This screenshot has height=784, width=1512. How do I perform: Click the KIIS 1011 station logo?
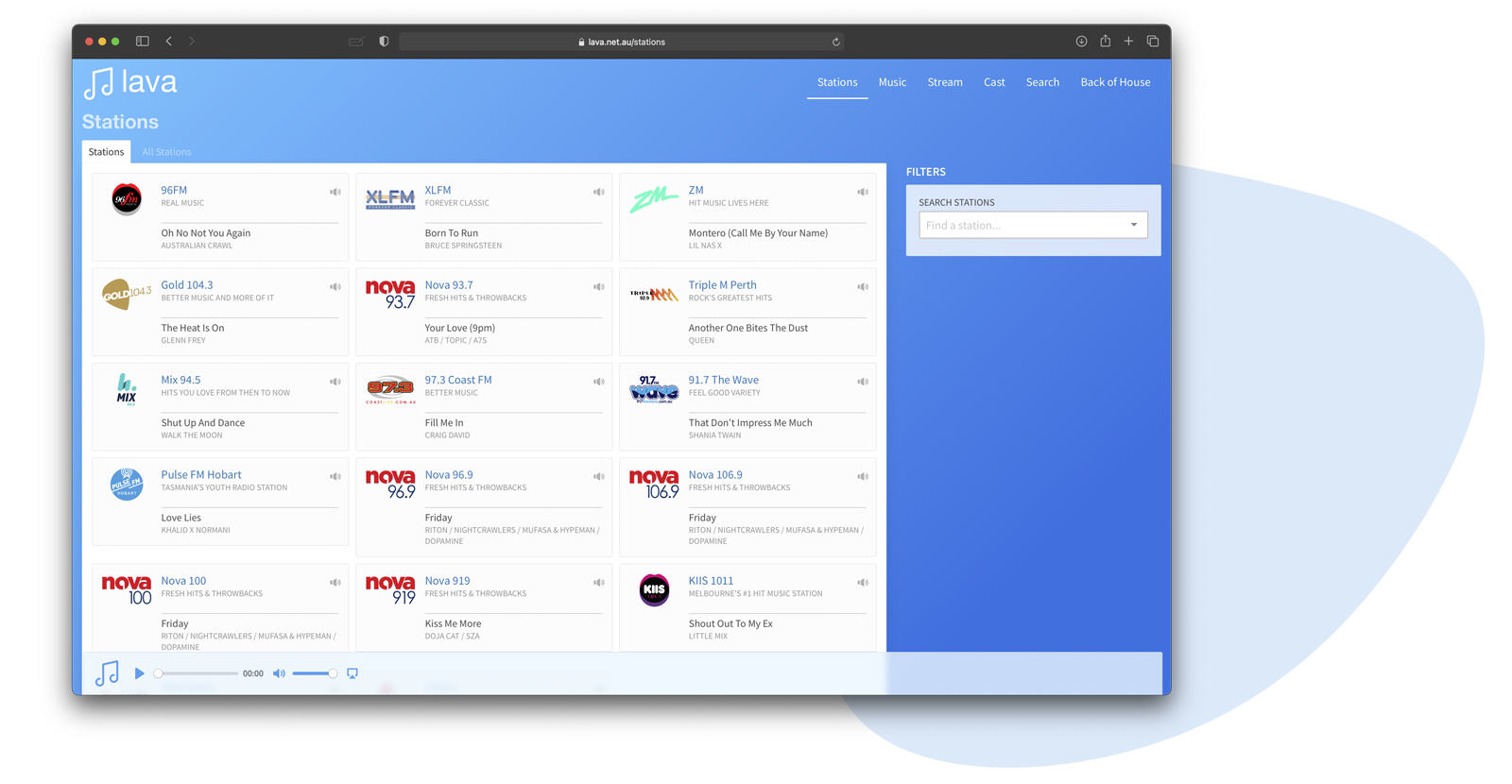coord(654,590)
